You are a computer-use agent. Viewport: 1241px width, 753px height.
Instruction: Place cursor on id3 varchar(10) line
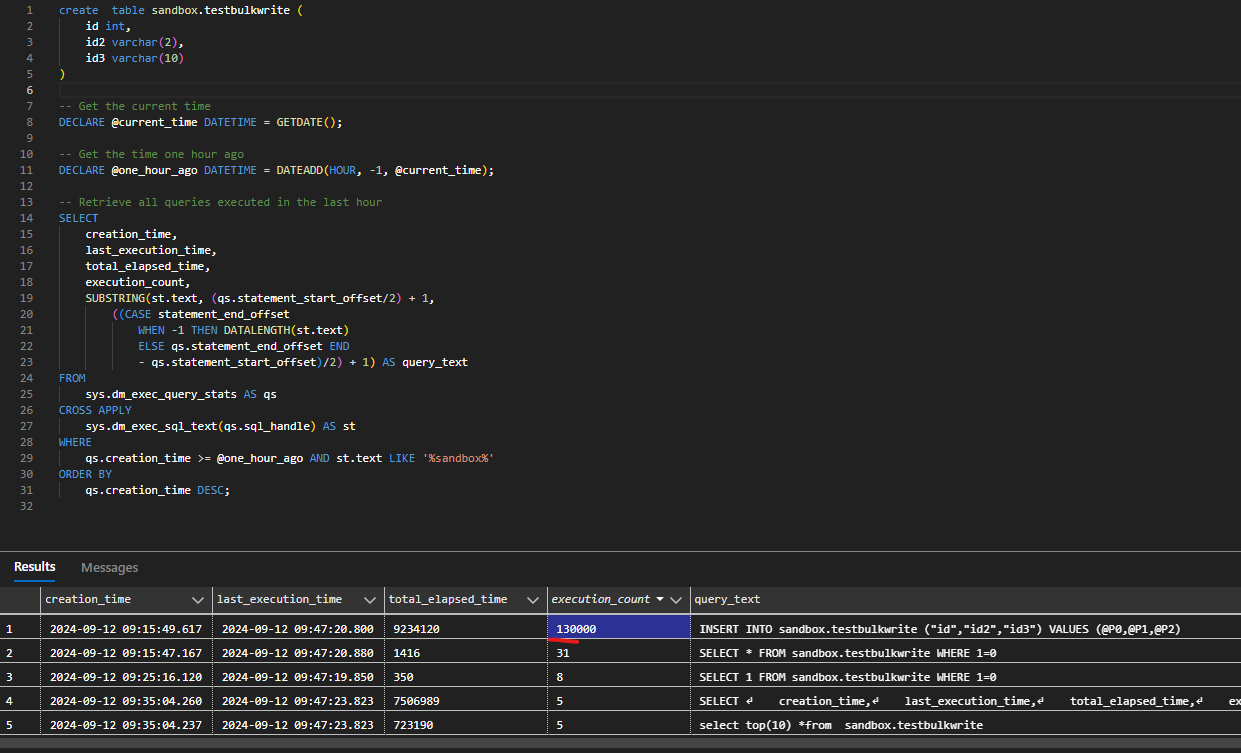tap(135, 58)
